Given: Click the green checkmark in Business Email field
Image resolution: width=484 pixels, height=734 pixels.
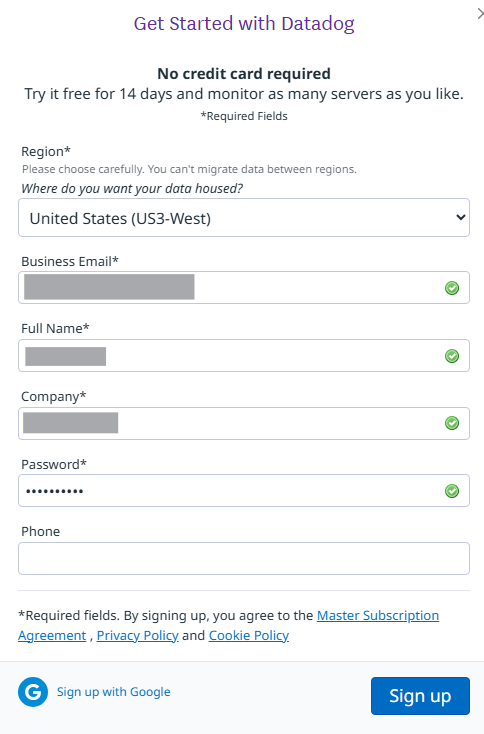Looking at the screenshot, I should (452, 288).
